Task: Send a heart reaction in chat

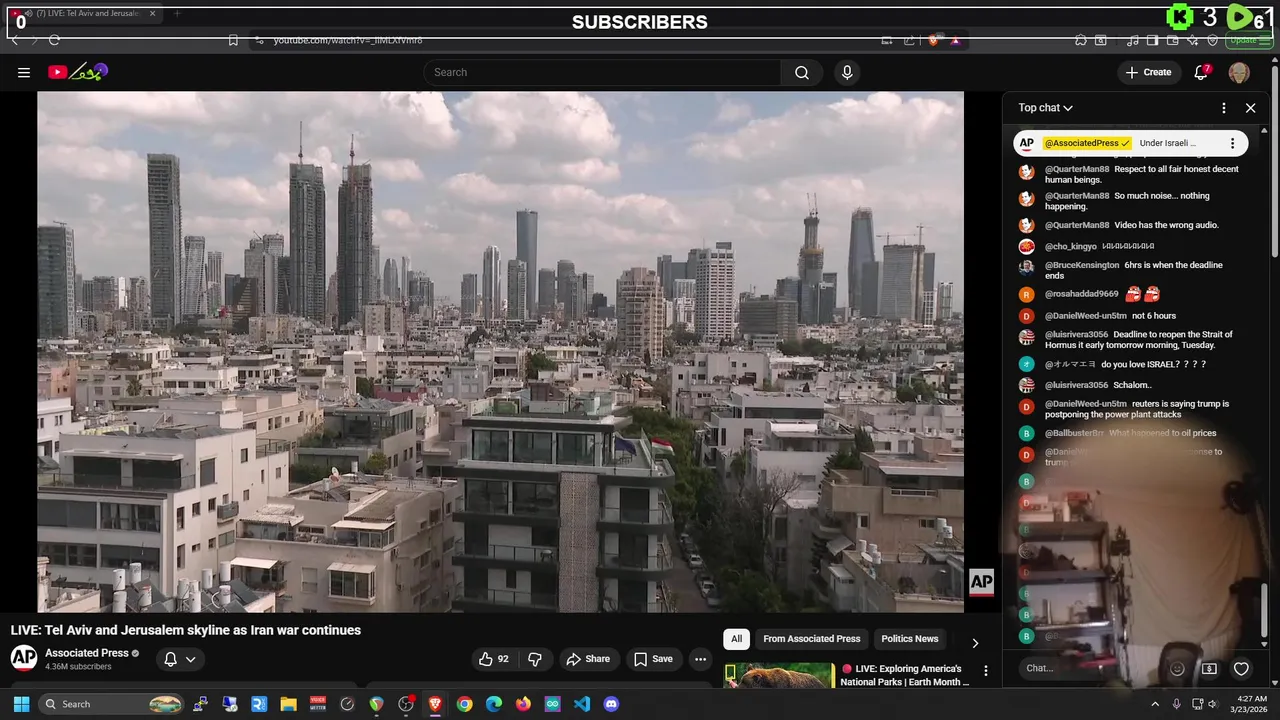Action: point(1241,668)
